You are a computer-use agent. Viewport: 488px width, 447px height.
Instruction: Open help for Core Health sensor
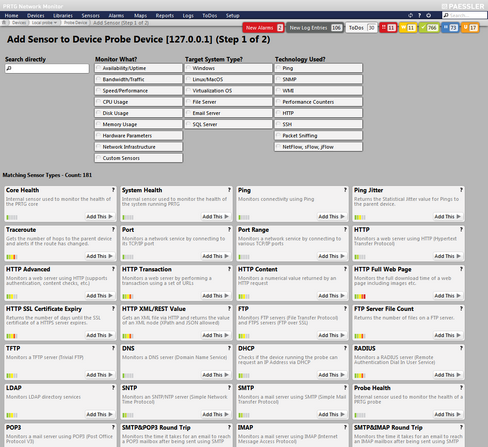point(113,190)
